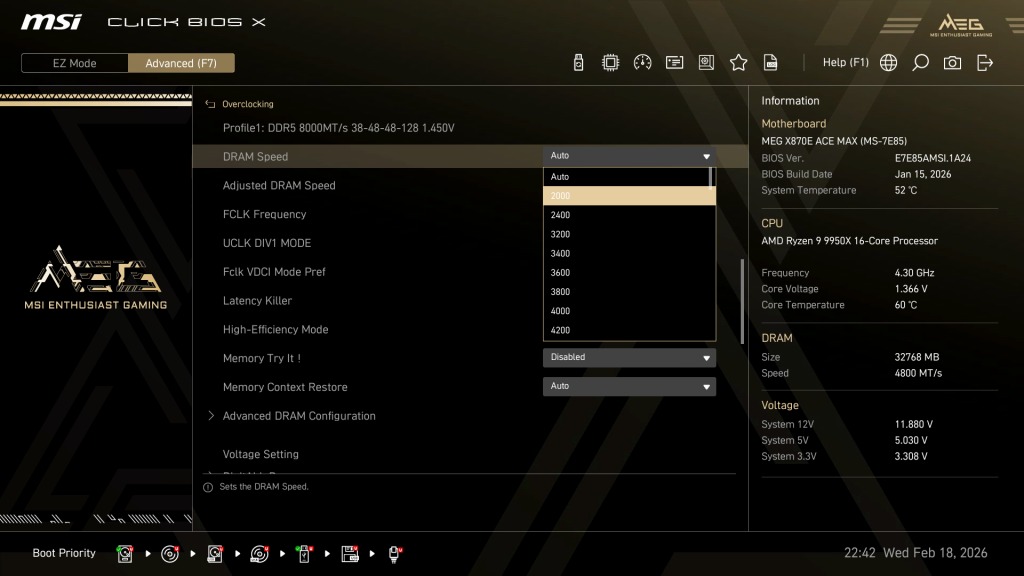Select hard disk boot icon with green check
The image size is (1024, 576).
click(x=125, y=554)
